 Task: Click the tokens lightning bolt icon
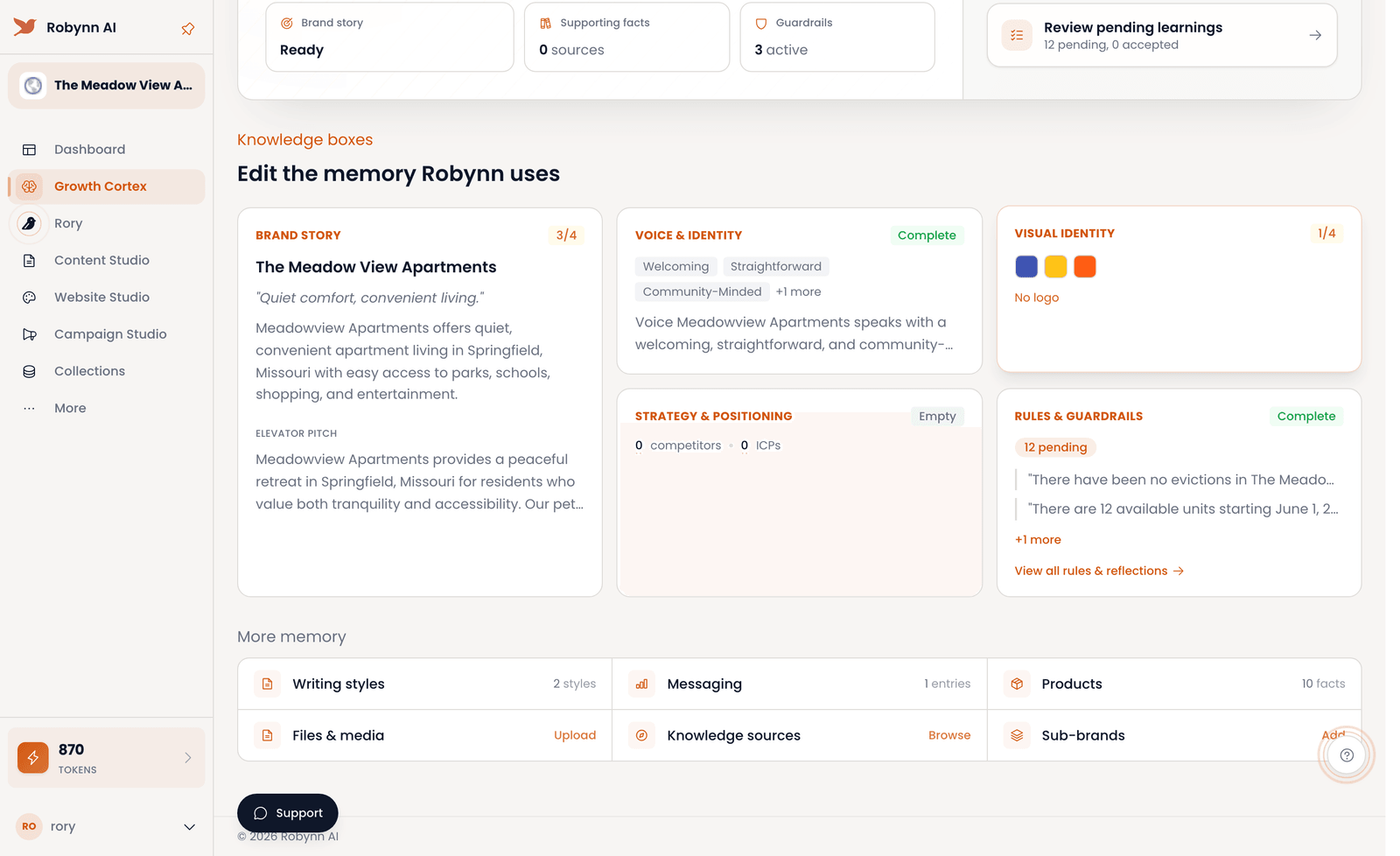click(33, 757)
